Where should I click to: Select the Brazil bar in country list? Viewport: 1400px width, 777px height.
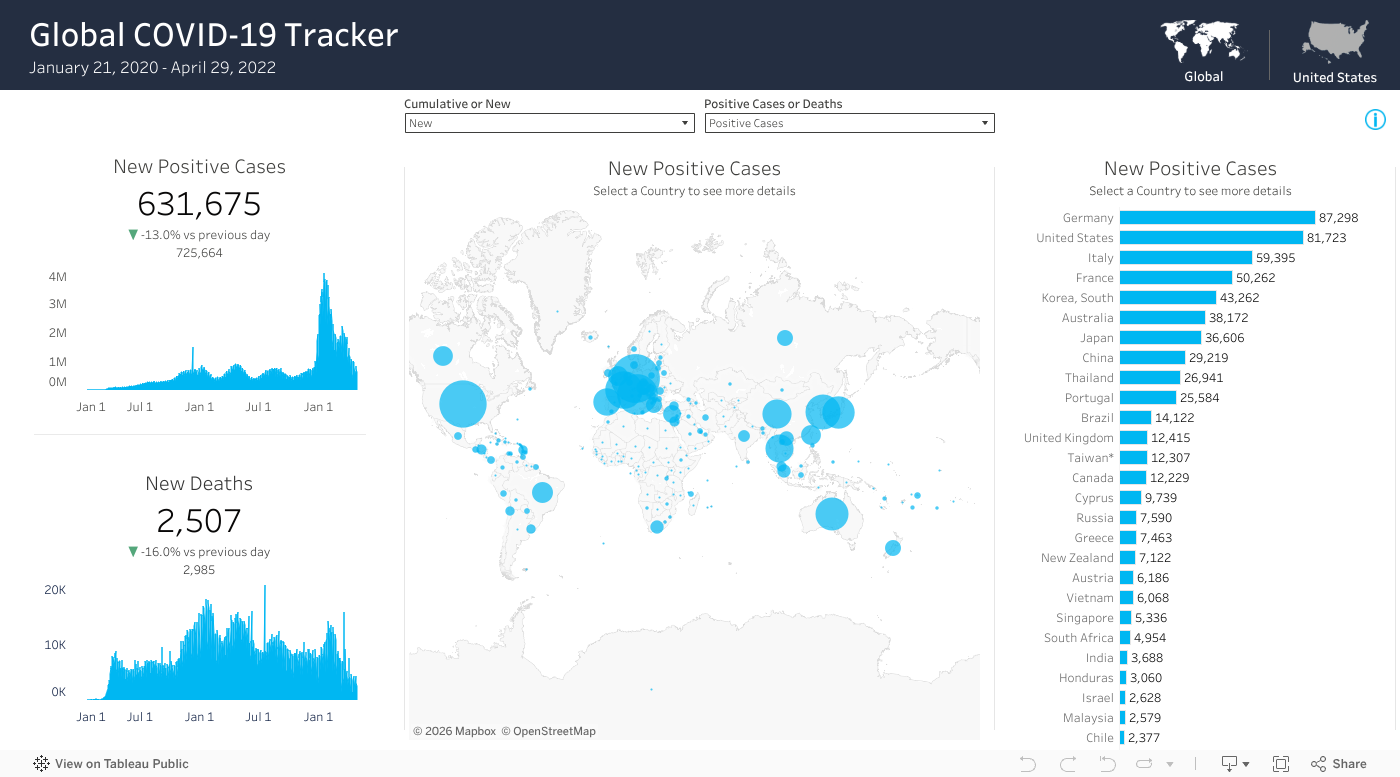[x=1135, y=418]
